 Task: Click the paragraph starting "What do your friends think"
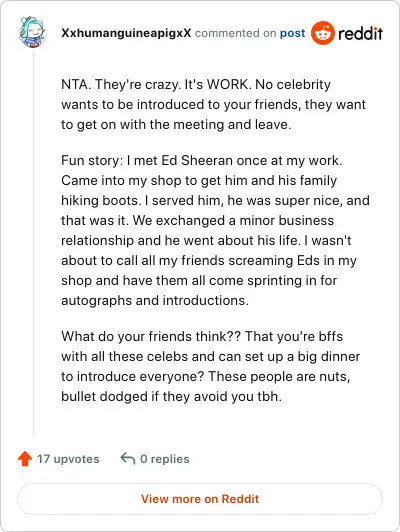210,366
